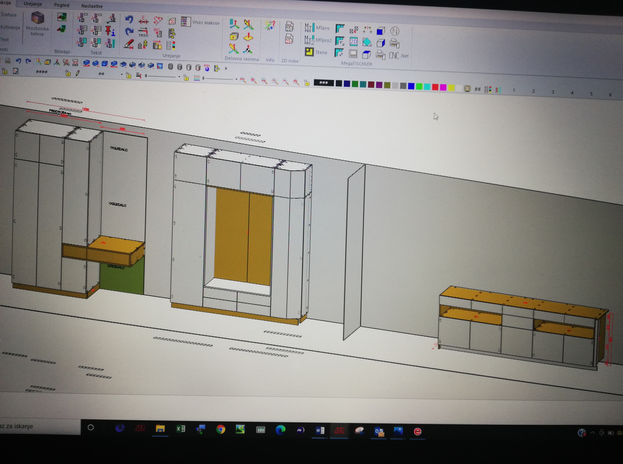Click the blue undo arrow in the ribbon
The width and height of the screenshot is (623, 464).
pos(129,19)
